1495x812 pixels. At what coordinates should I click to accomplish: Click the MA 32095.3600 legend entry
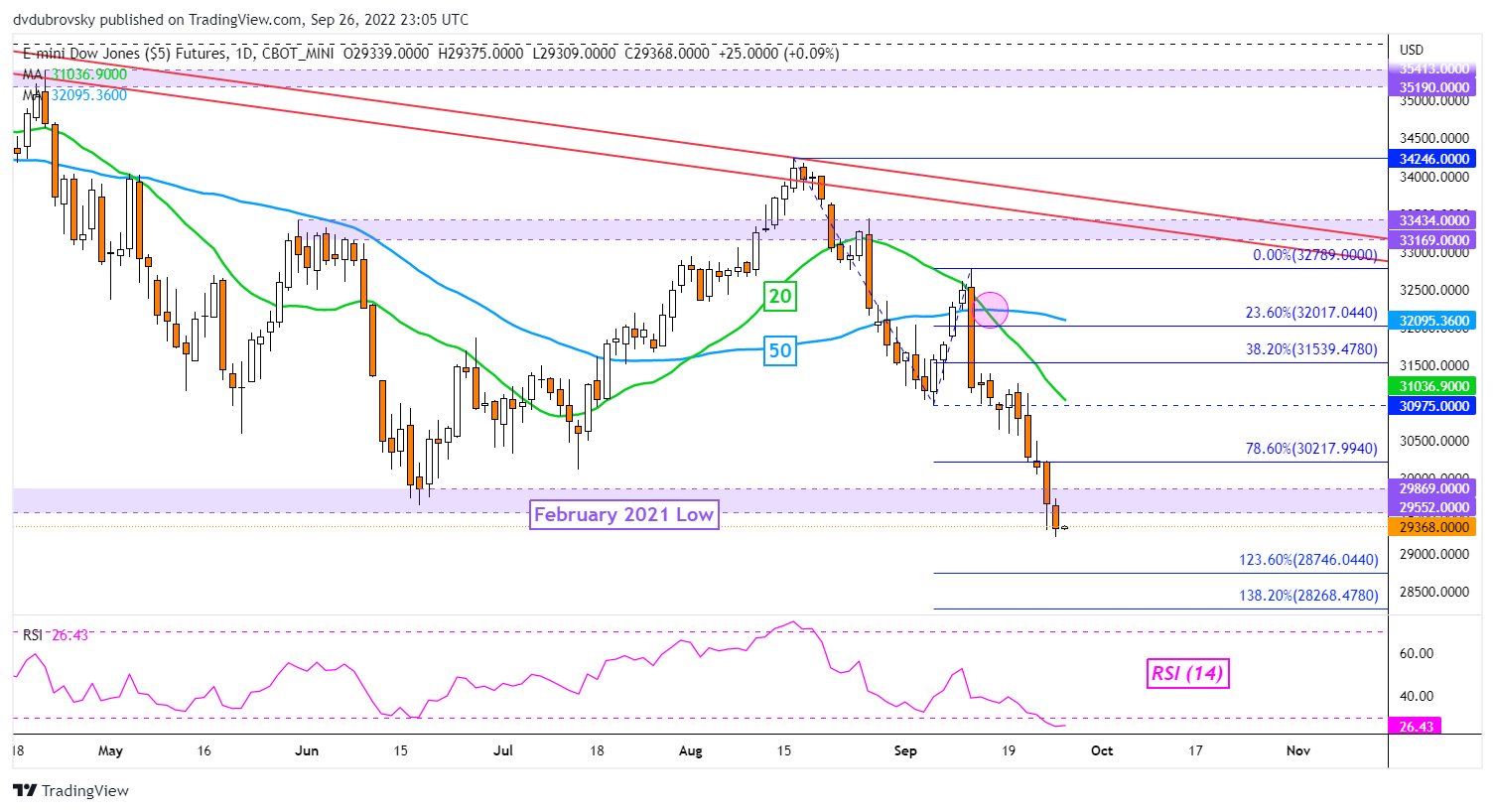[75, 95]
